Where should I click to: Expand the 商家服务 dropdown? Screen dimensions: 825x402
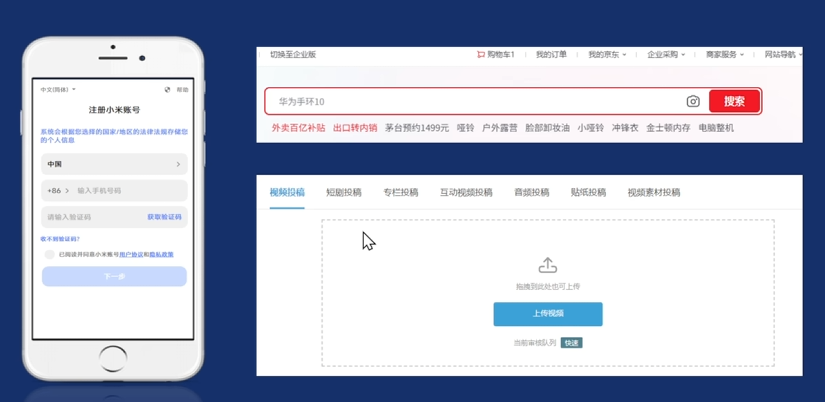point(725,55)
